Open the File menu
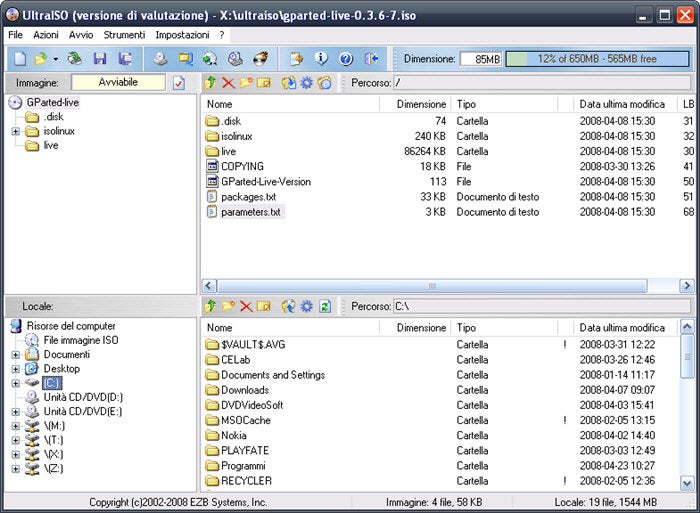 tap(15, 35)
